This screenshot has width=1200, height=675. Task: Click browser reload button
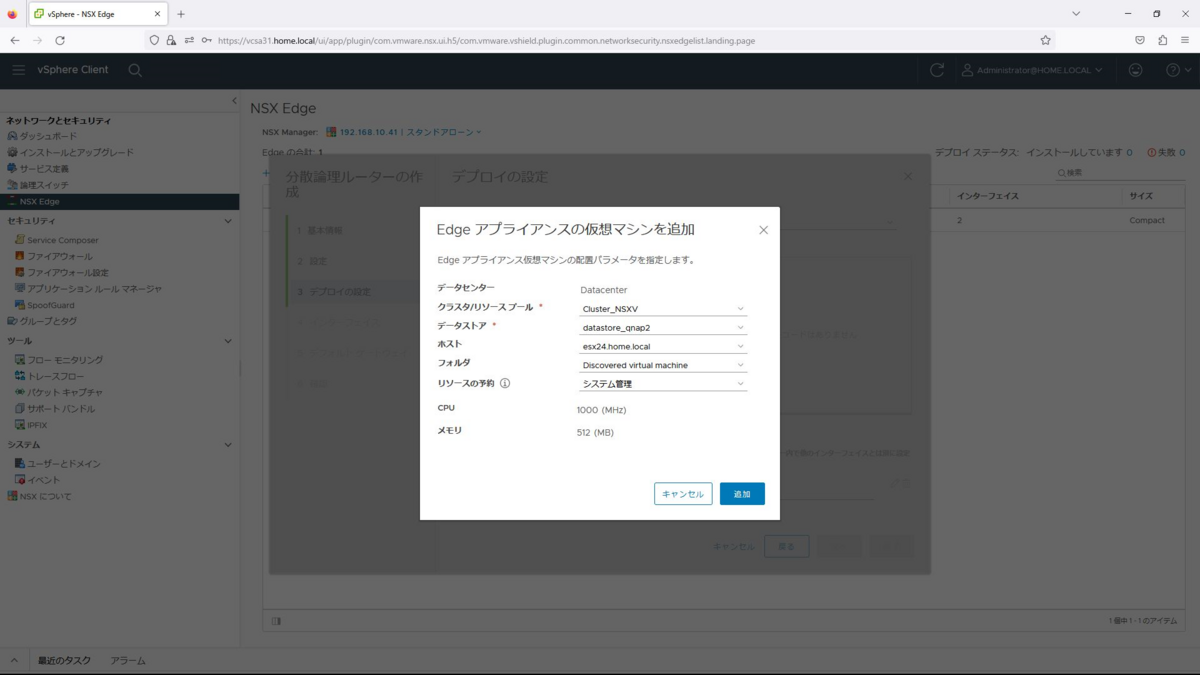(x=60, y=40)
